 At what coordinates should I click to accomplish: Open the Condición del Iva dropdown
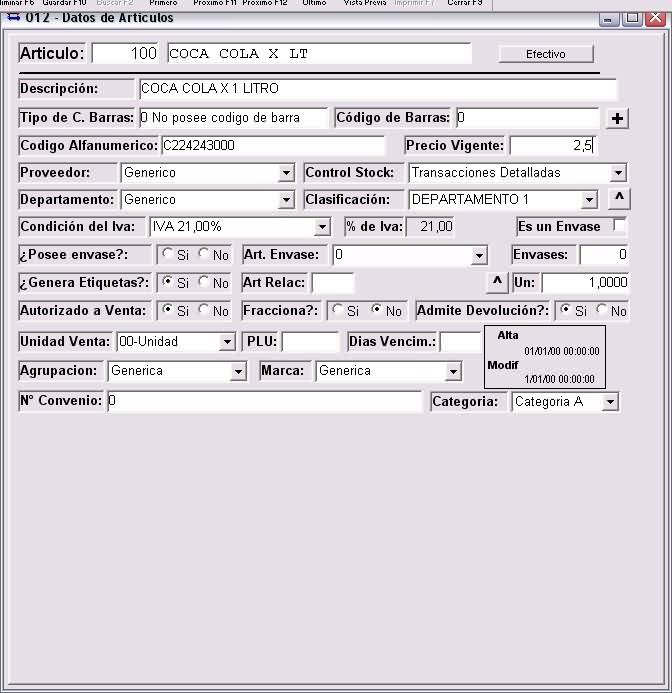[322, 228]
